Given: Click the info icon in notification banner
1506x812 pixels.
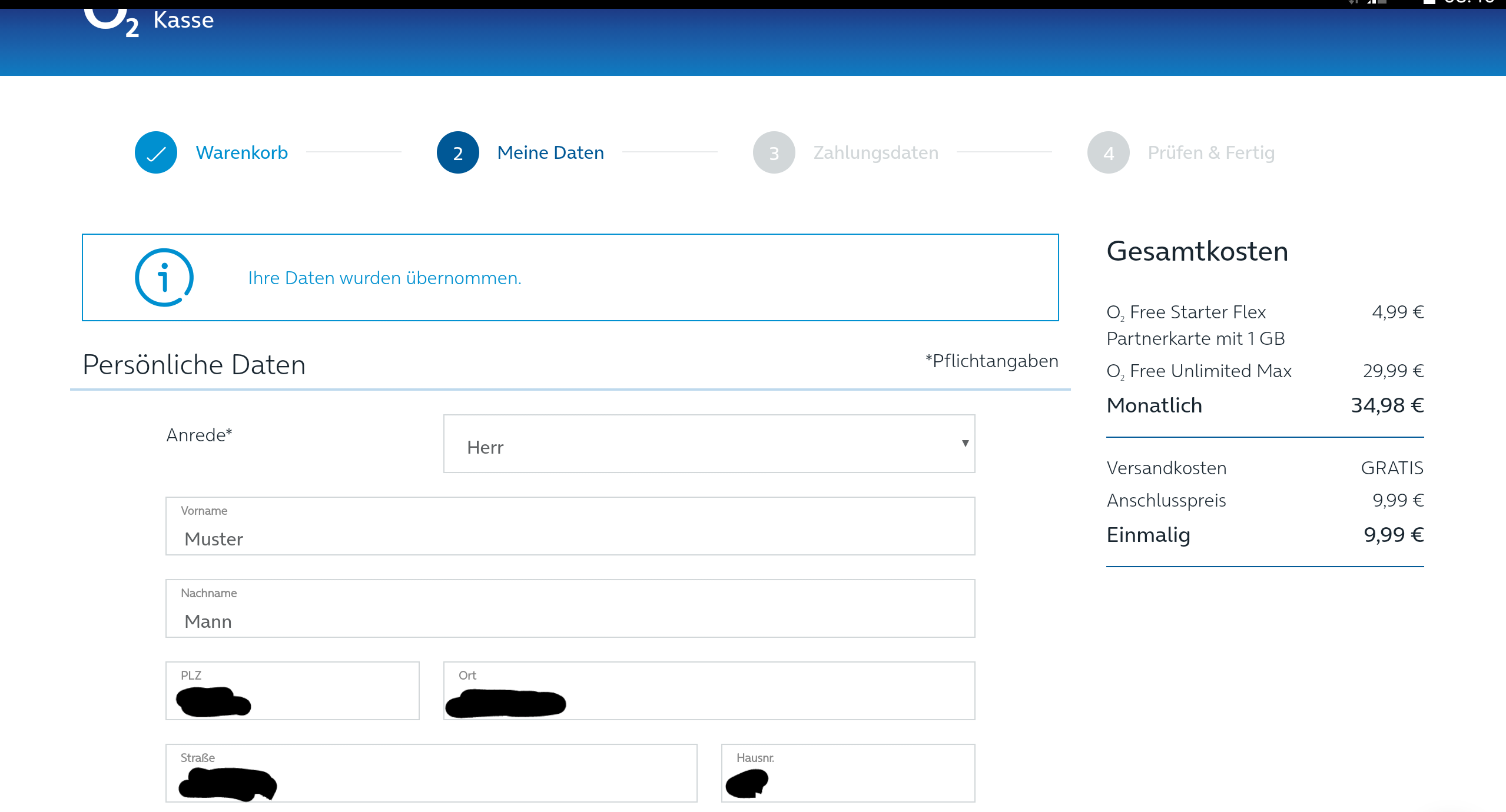Looking at the screenshot, I should coord(164,277).
